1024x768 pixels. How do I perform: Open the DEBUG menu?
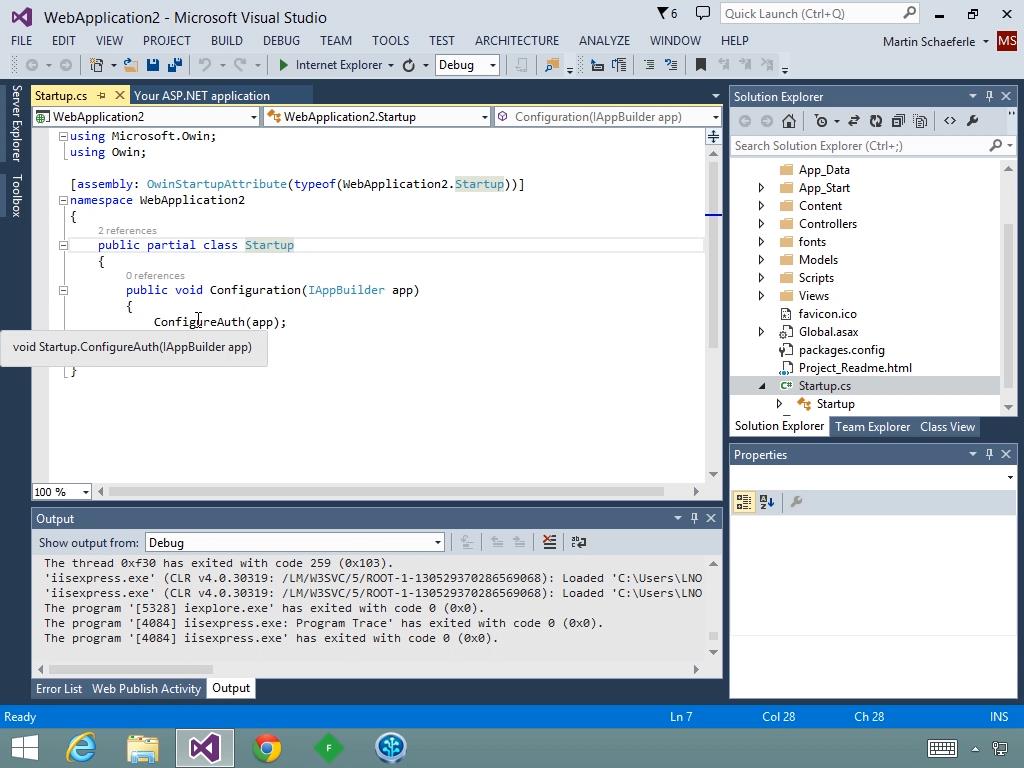[x=281, y=40]
